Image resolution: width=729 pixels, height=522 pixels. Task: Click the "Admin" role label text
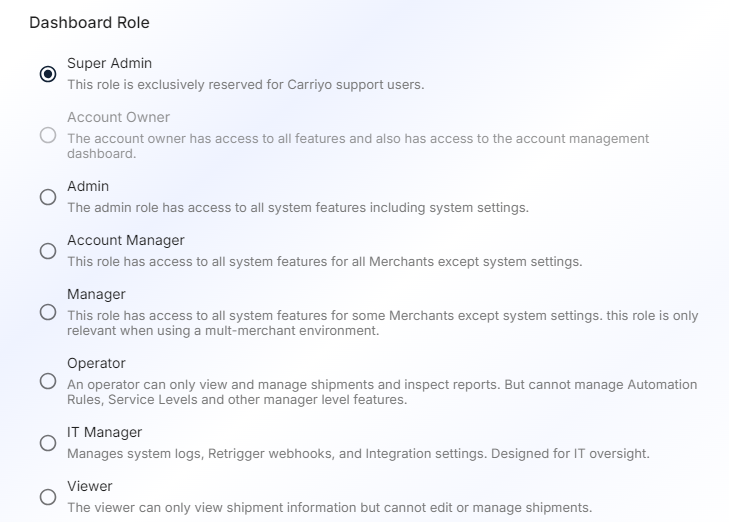[x=88, y=187]
